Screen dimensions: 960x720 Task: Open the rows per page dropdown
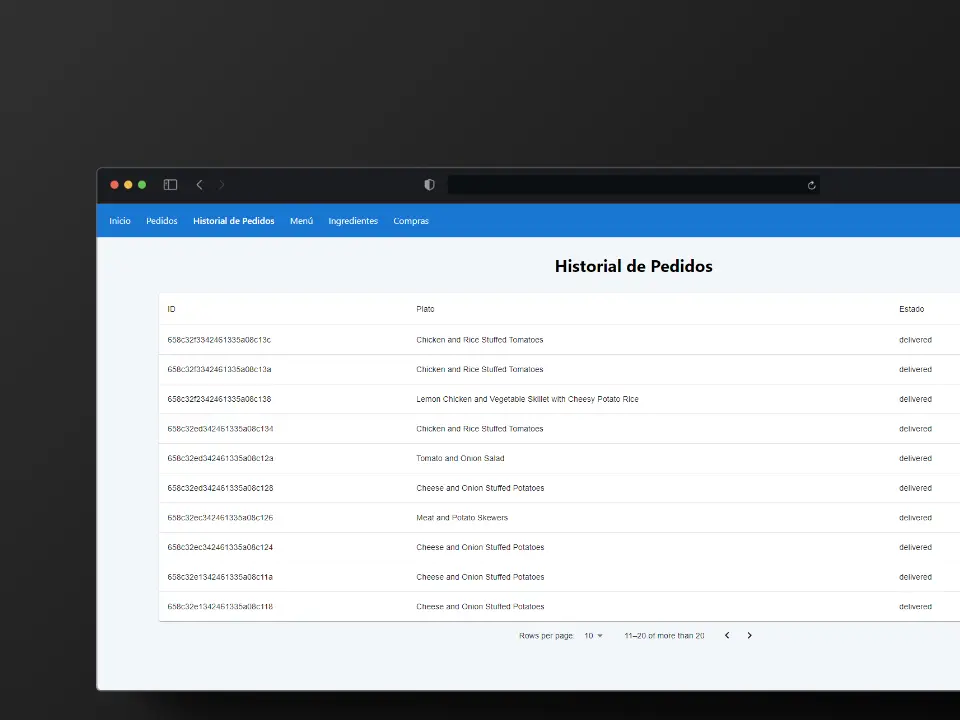tap(593, 636)
